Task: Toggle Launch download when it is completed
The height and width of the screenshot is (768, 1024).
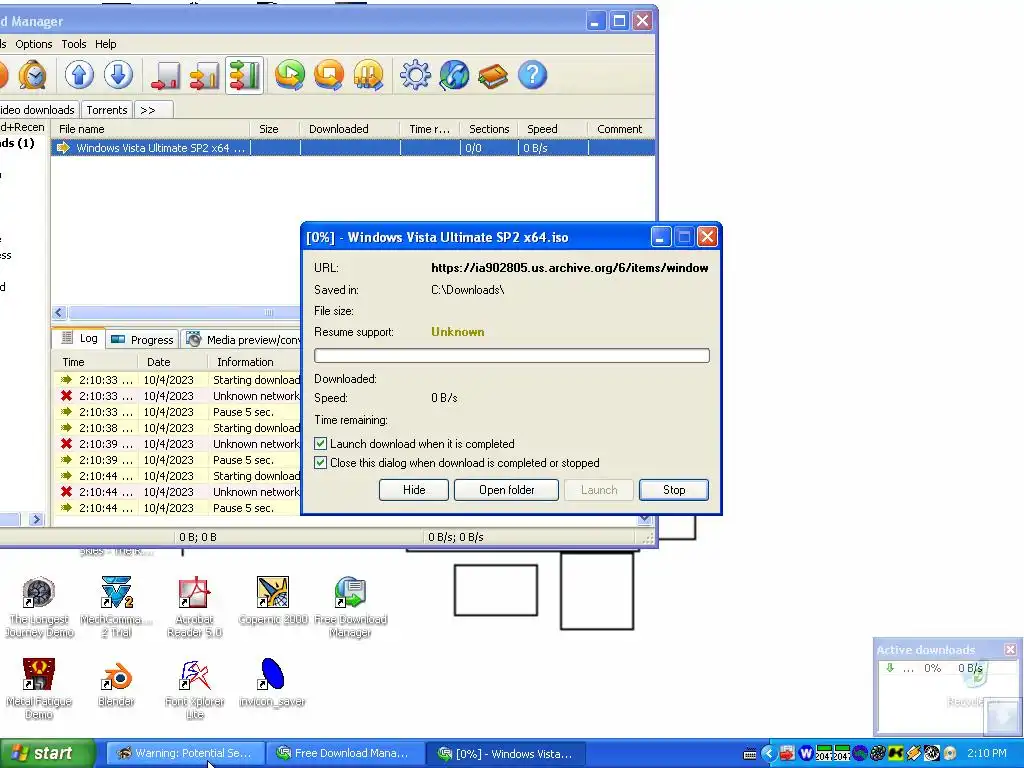Action: point(321,444)
